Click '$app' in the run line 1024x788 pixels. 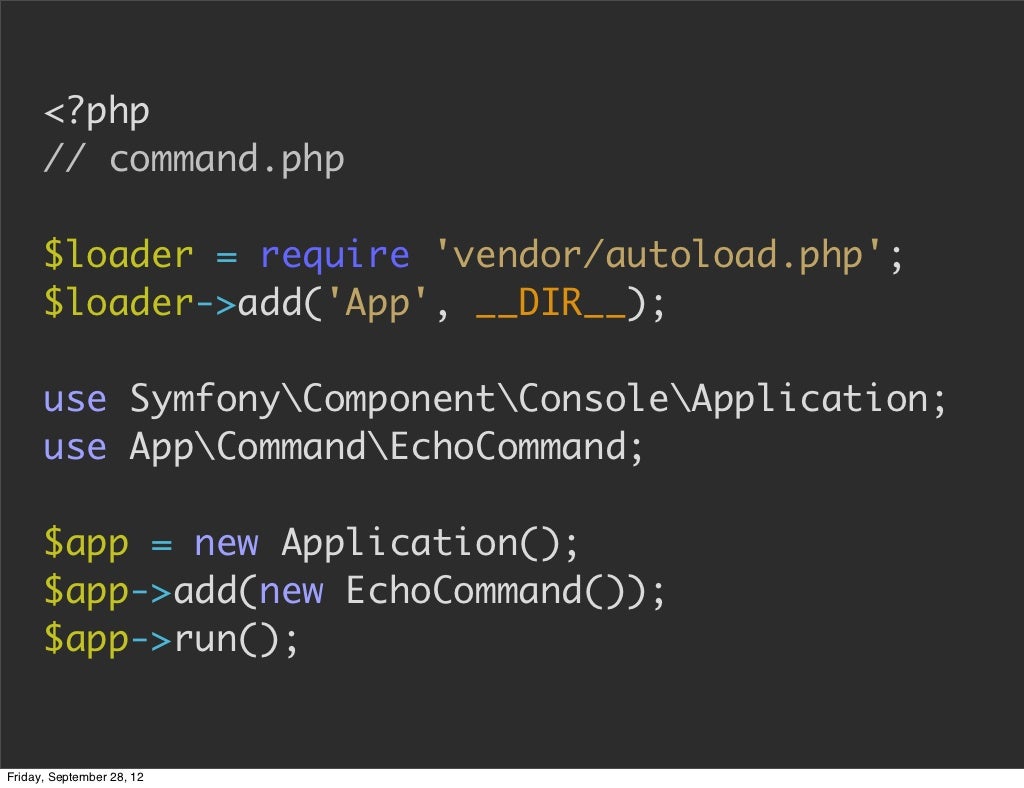pyautogui.click(x=86, y=640)
